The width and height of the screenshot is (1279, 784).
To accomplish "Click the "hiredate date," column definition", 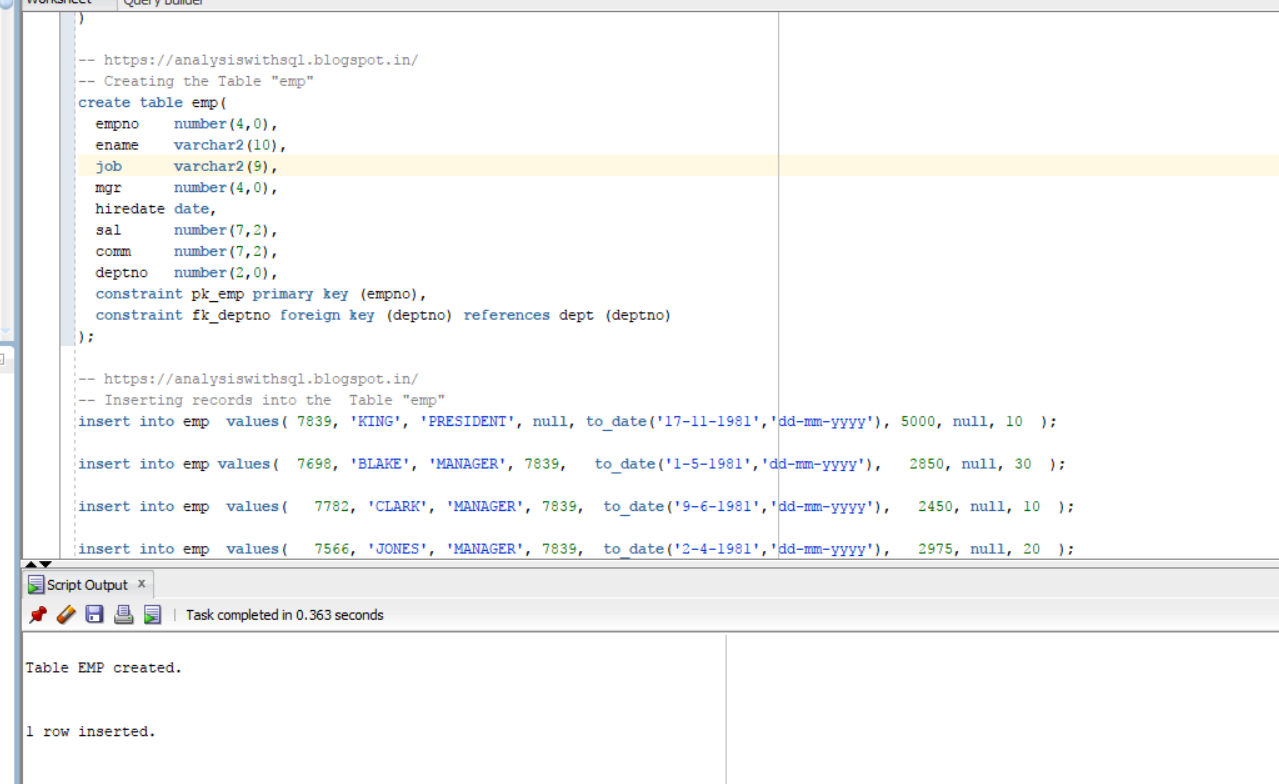I will tap(156, 209).
